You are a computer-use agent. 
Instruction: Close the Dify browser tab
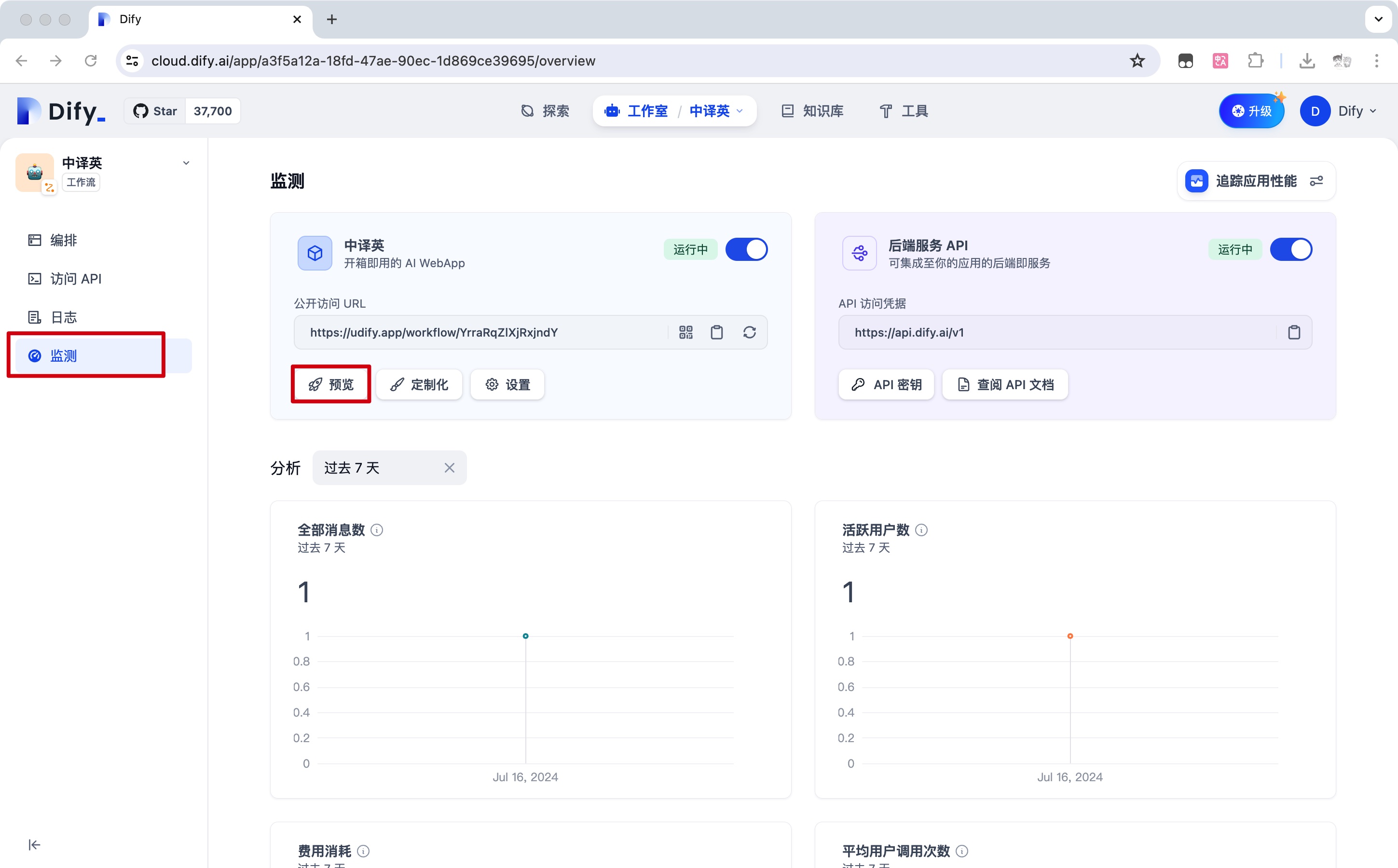click(297, 19)
